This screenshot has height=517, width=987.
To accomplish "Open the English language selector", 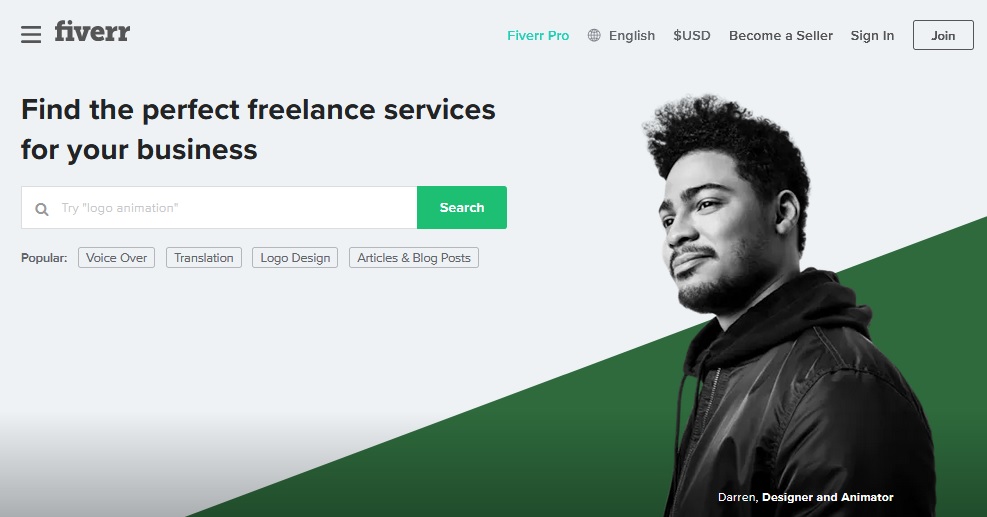I will [632, 36].
